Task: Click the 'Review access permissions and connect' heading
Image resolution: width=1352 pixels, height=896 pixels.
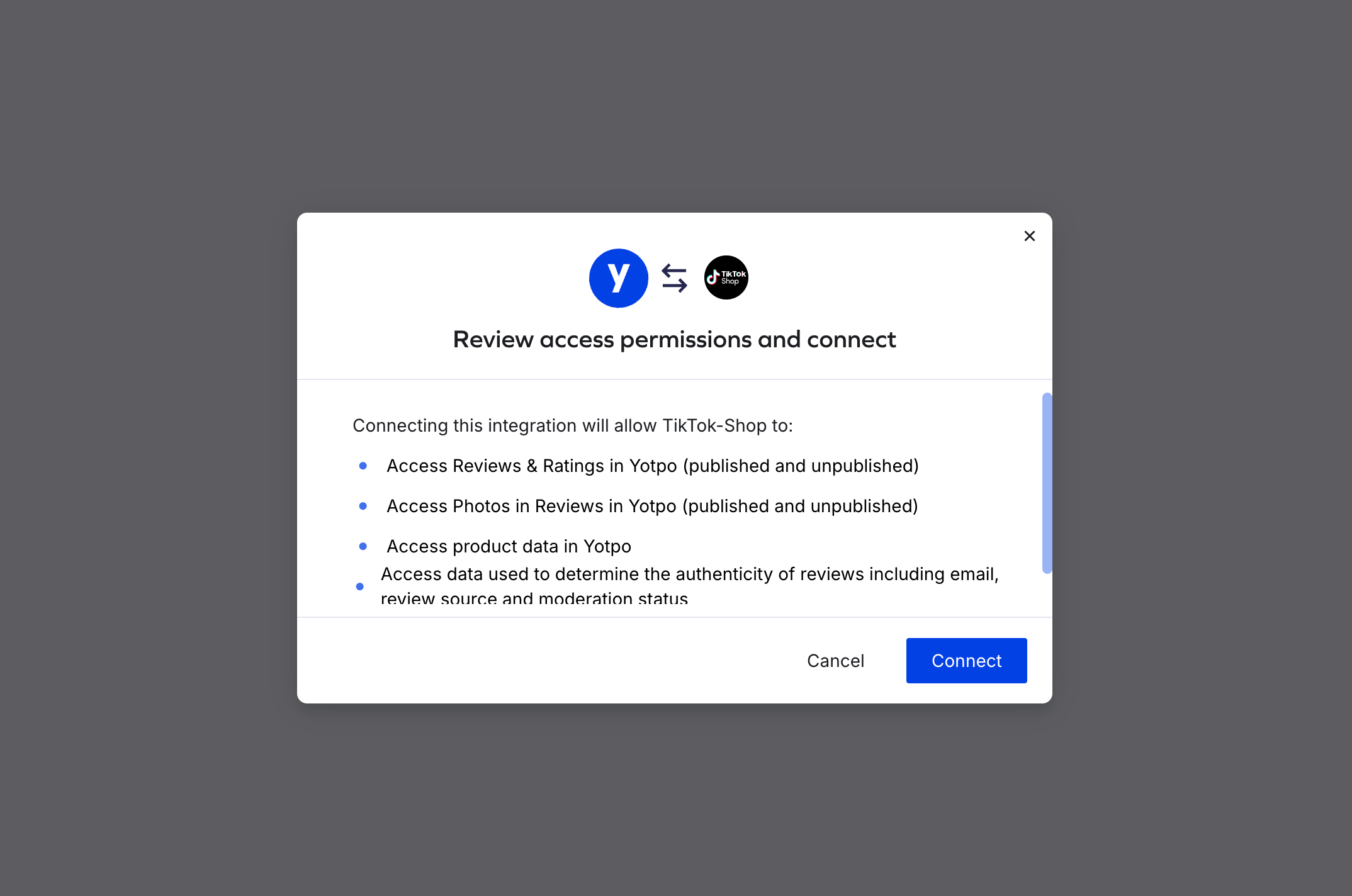Action: [x=674, y=340]
